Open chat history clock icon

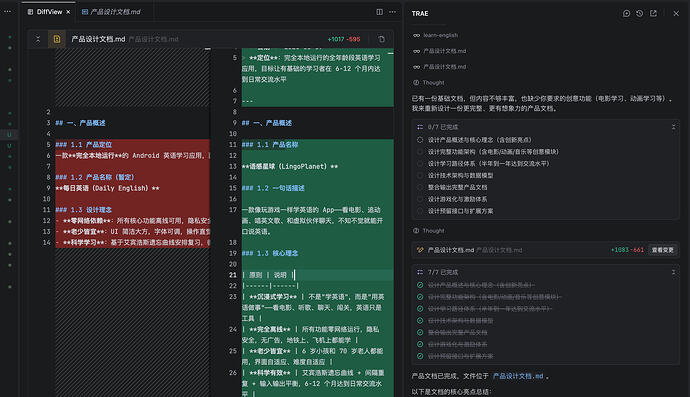tap(639, 14)
